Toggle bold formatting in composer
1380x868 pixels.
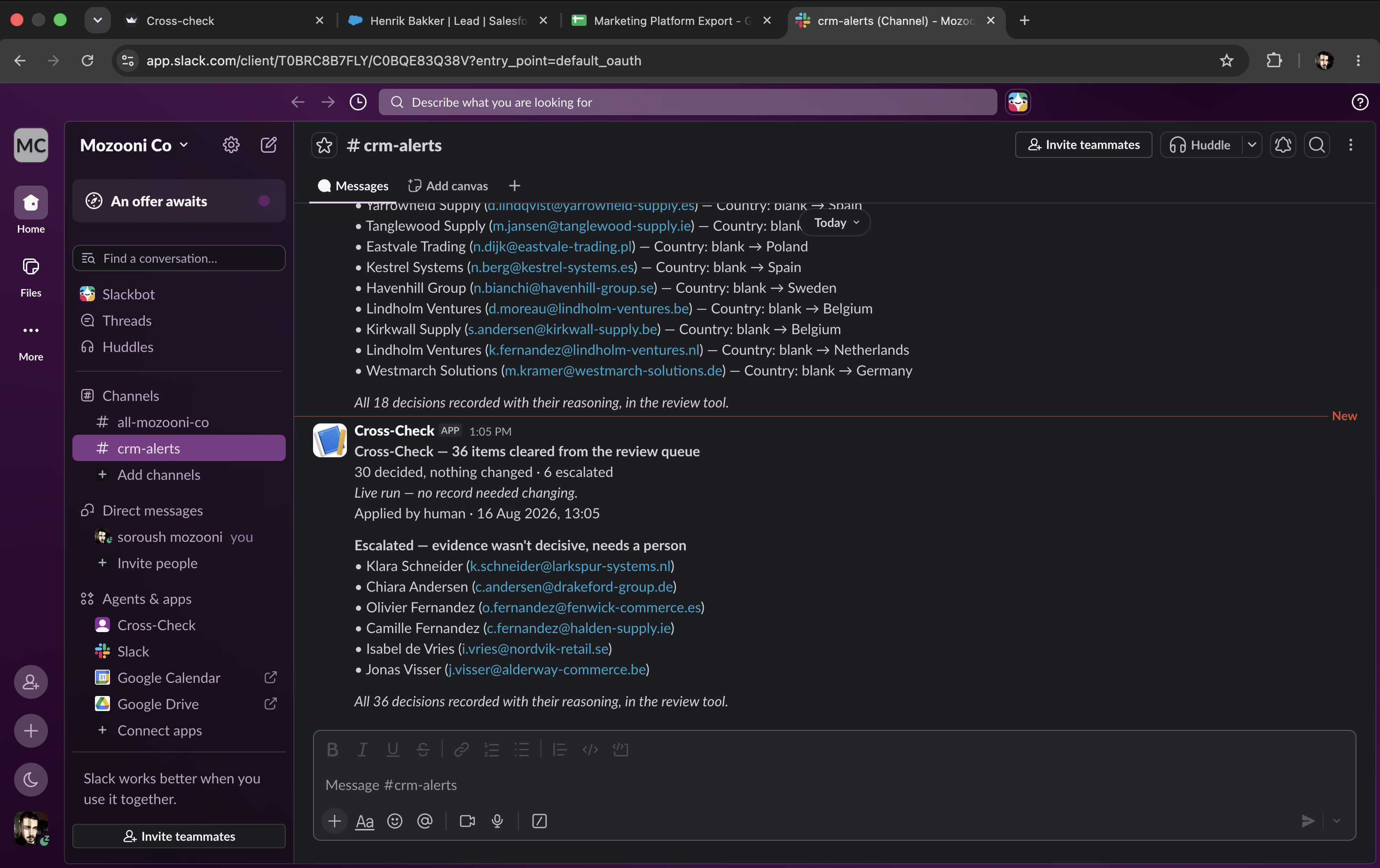point(332,750)
